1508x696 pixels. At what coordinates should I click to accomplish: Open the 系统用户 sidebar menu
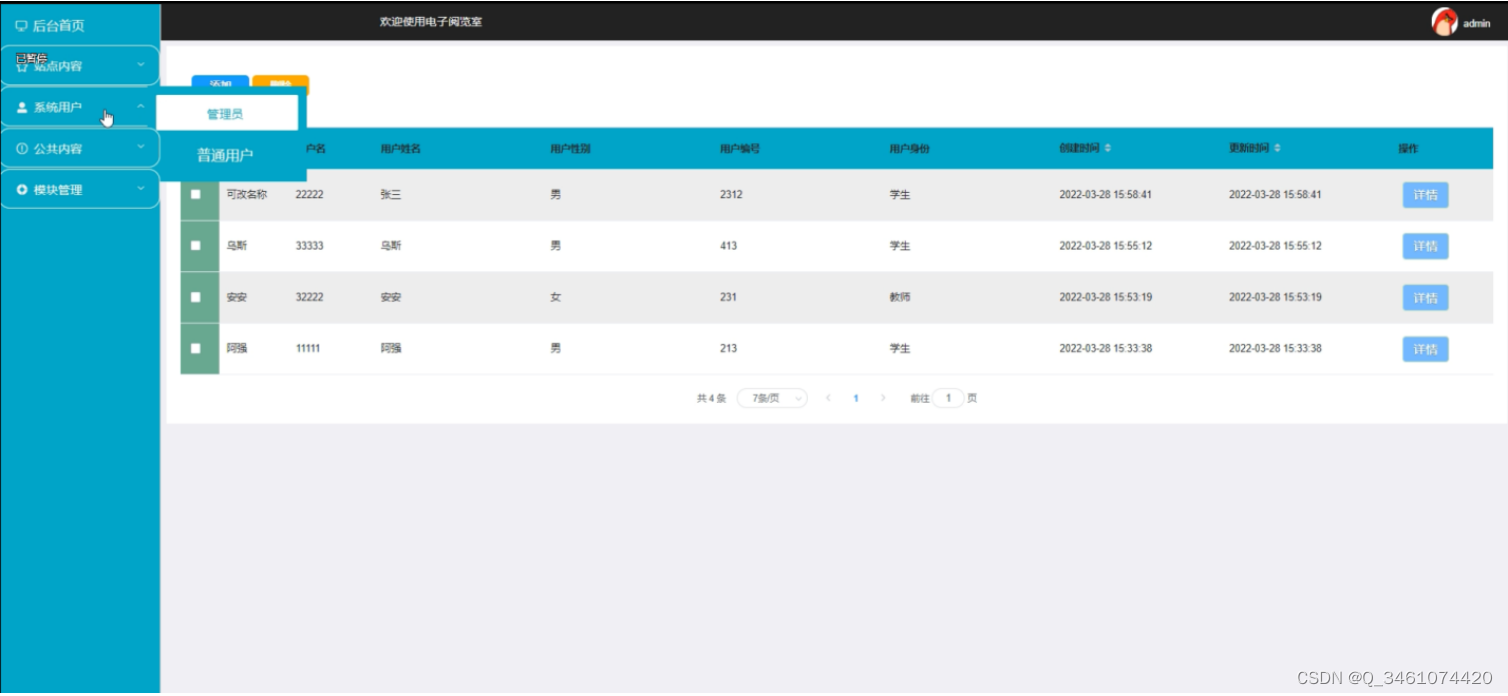pos(80,107)
